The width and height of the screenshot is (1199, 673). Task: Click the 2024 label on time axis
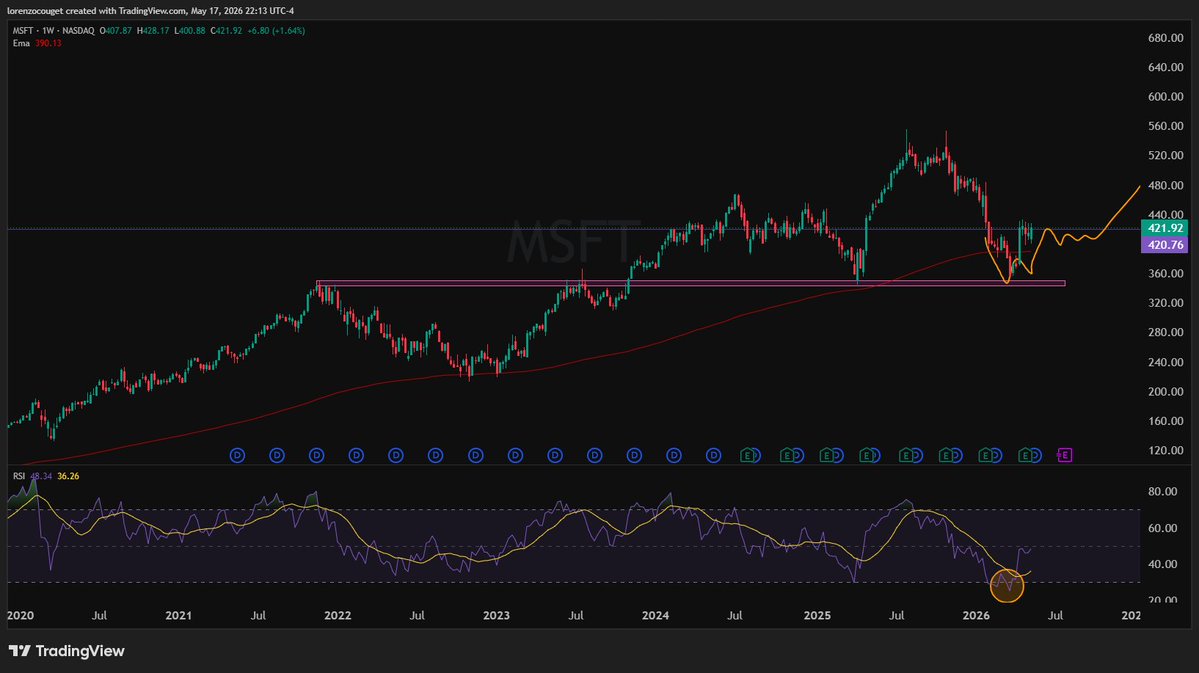tap(655, 615)
